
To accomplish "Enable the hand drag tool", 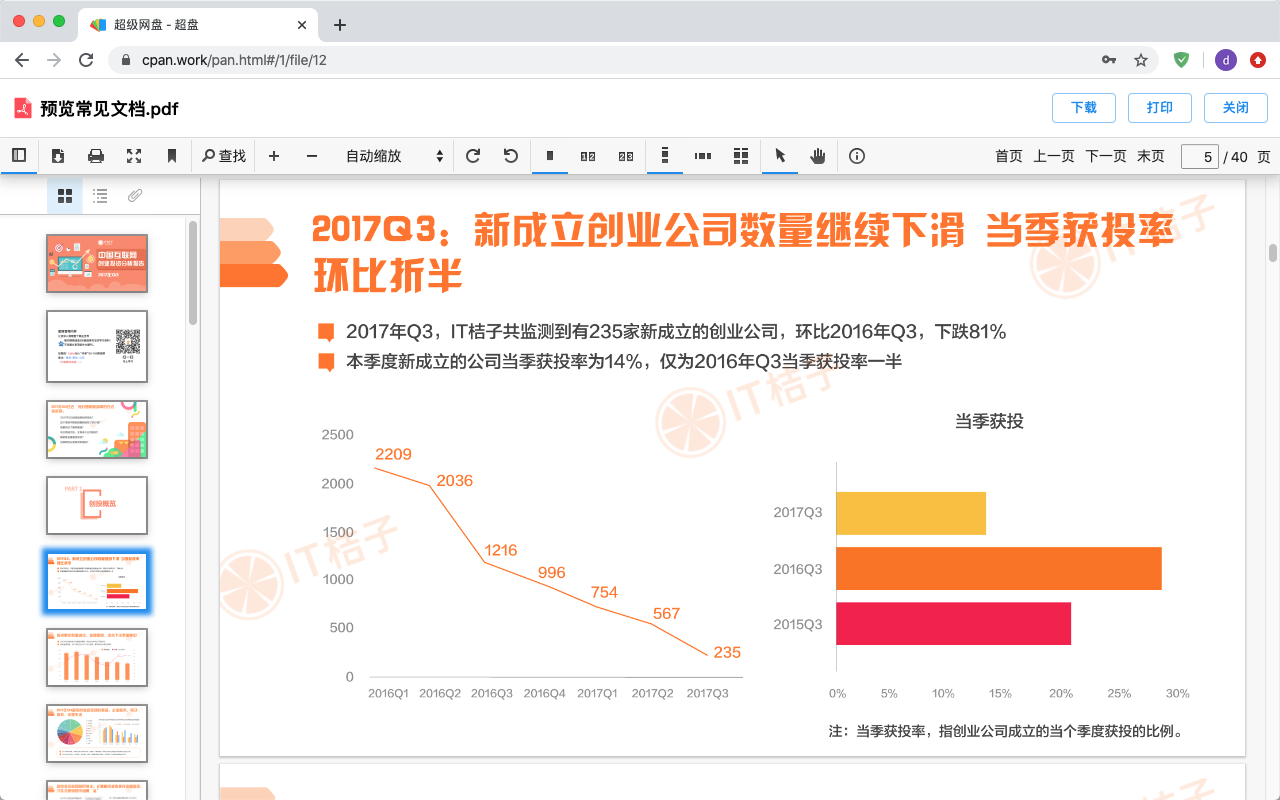I will click(818, 156).
